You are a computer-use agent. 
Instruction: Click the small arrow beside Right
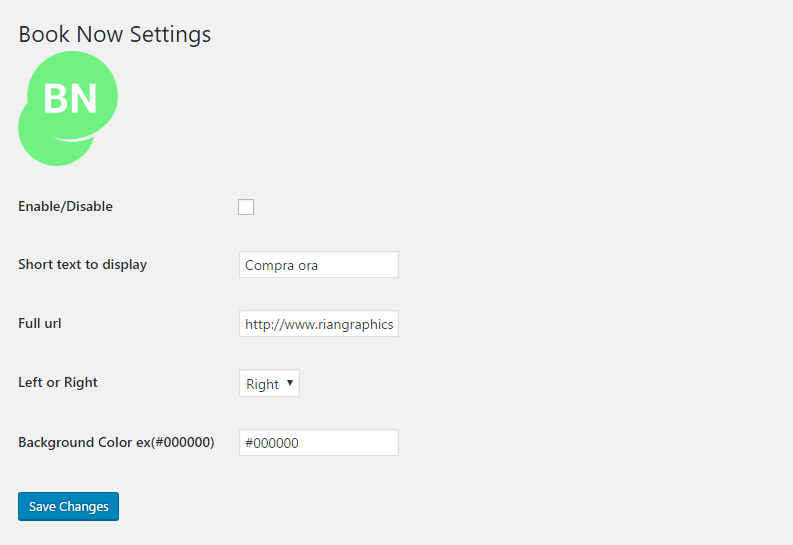click(290, 383)
